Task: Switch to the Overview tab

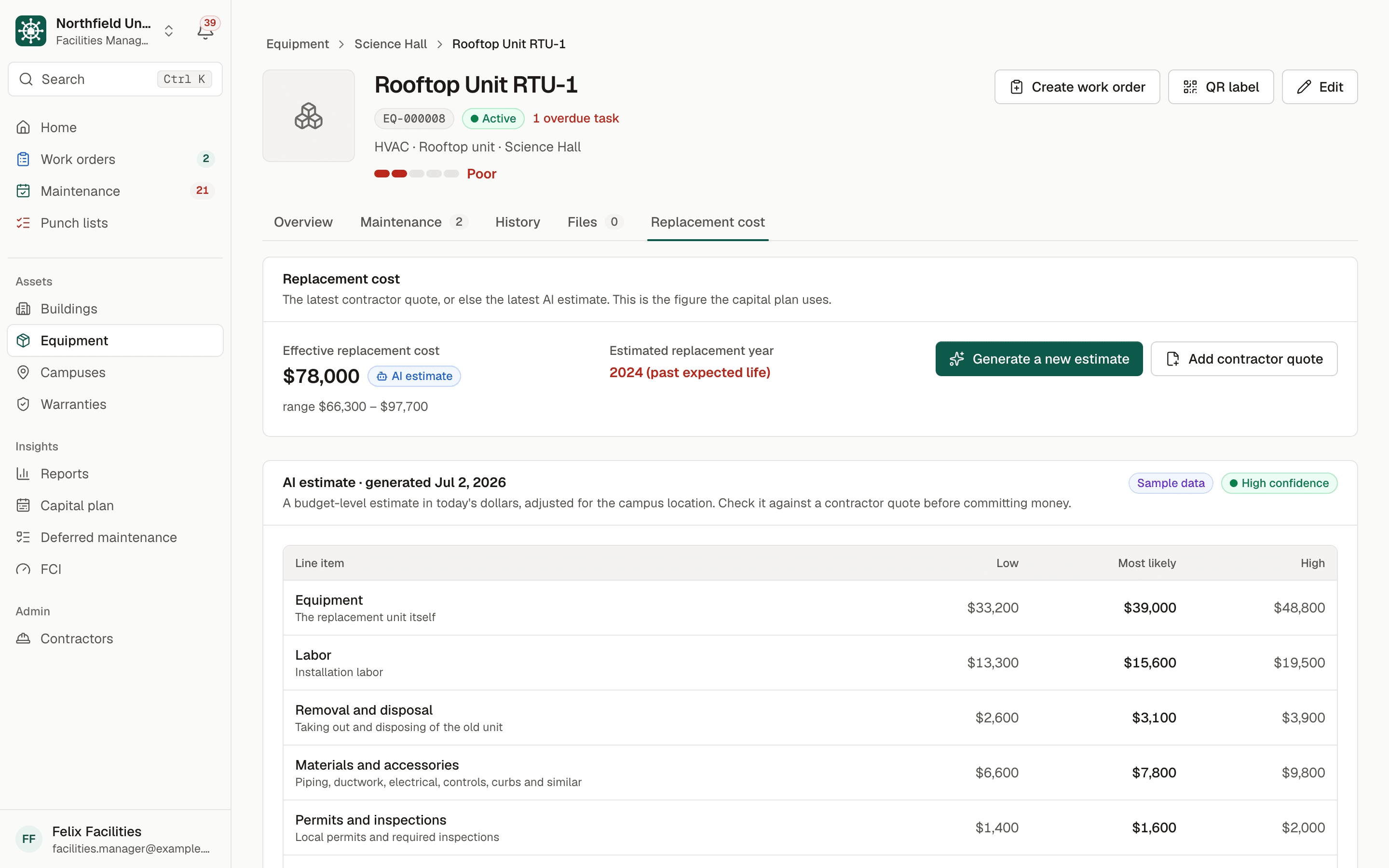Action: 303,222
